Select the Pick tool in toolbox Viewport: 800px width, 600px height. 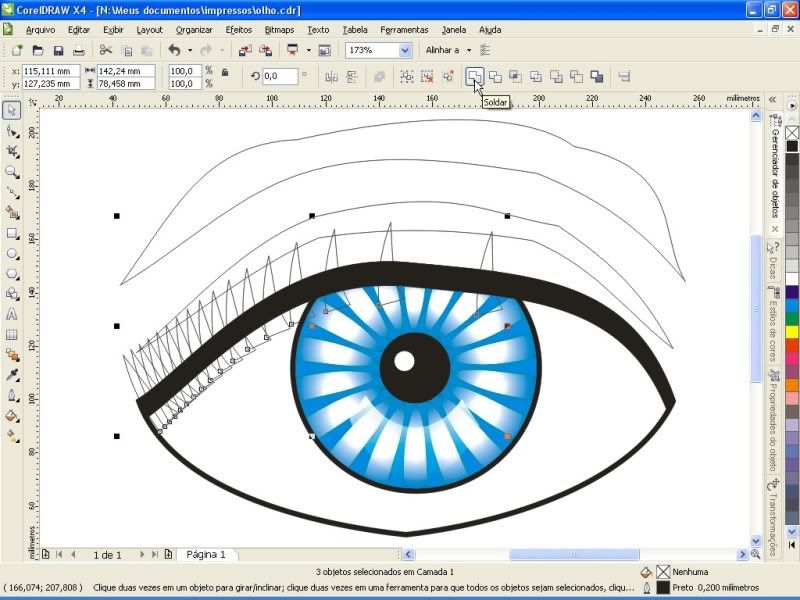pyautogui.click(x=12, y=110)
